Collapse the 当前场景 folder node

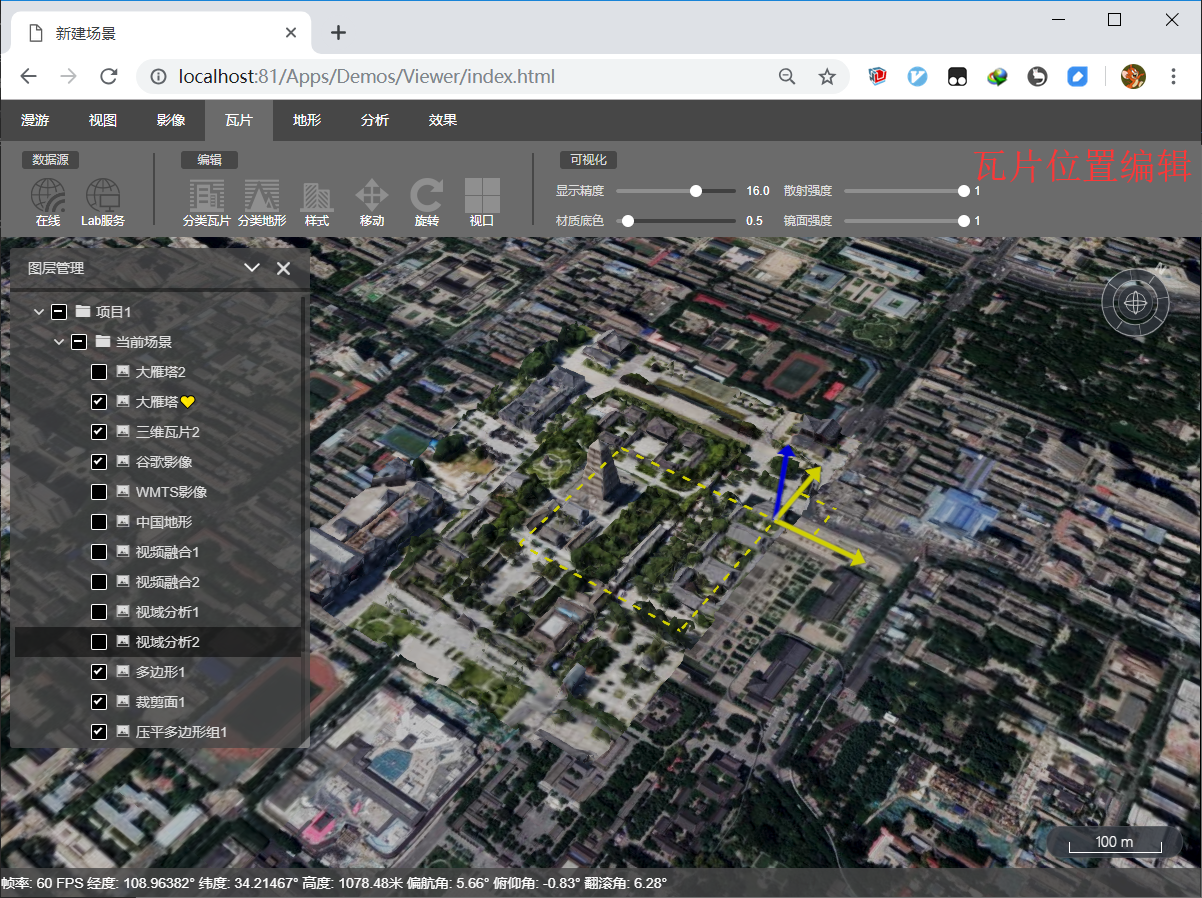(x=59, y=342)
